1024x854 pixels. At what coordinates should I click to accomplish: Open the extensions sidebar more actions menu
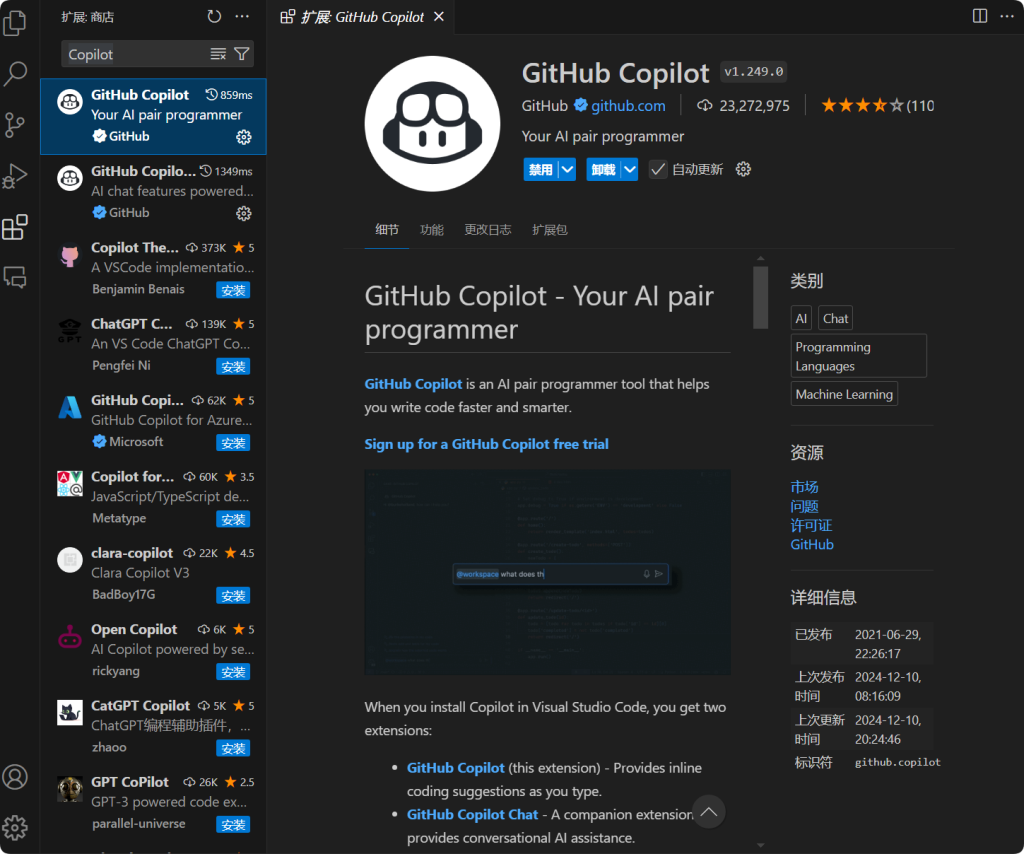(x=242, y=16)
